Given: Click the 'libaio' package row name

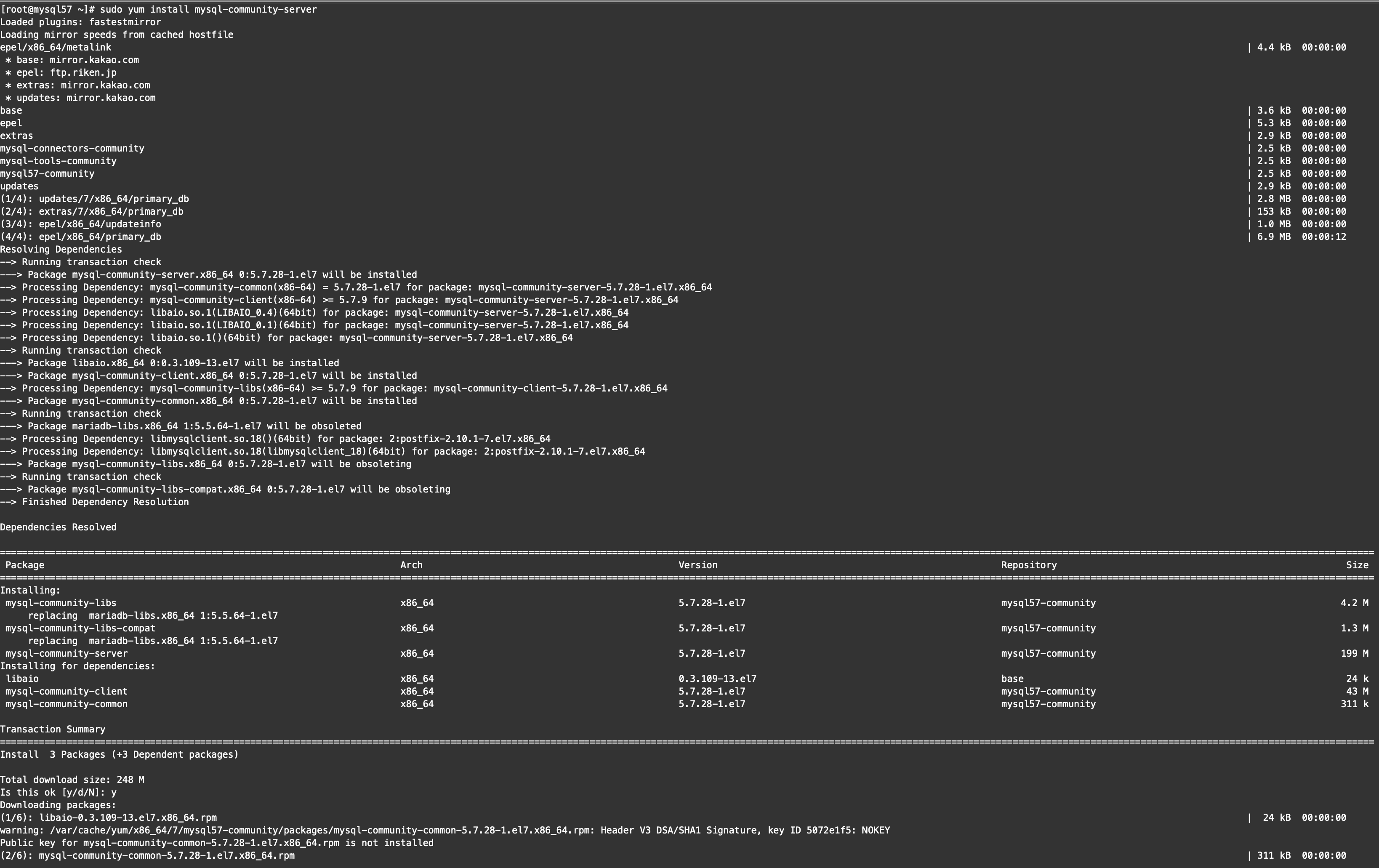Looking at the screenshot, I should pos(22,679).
